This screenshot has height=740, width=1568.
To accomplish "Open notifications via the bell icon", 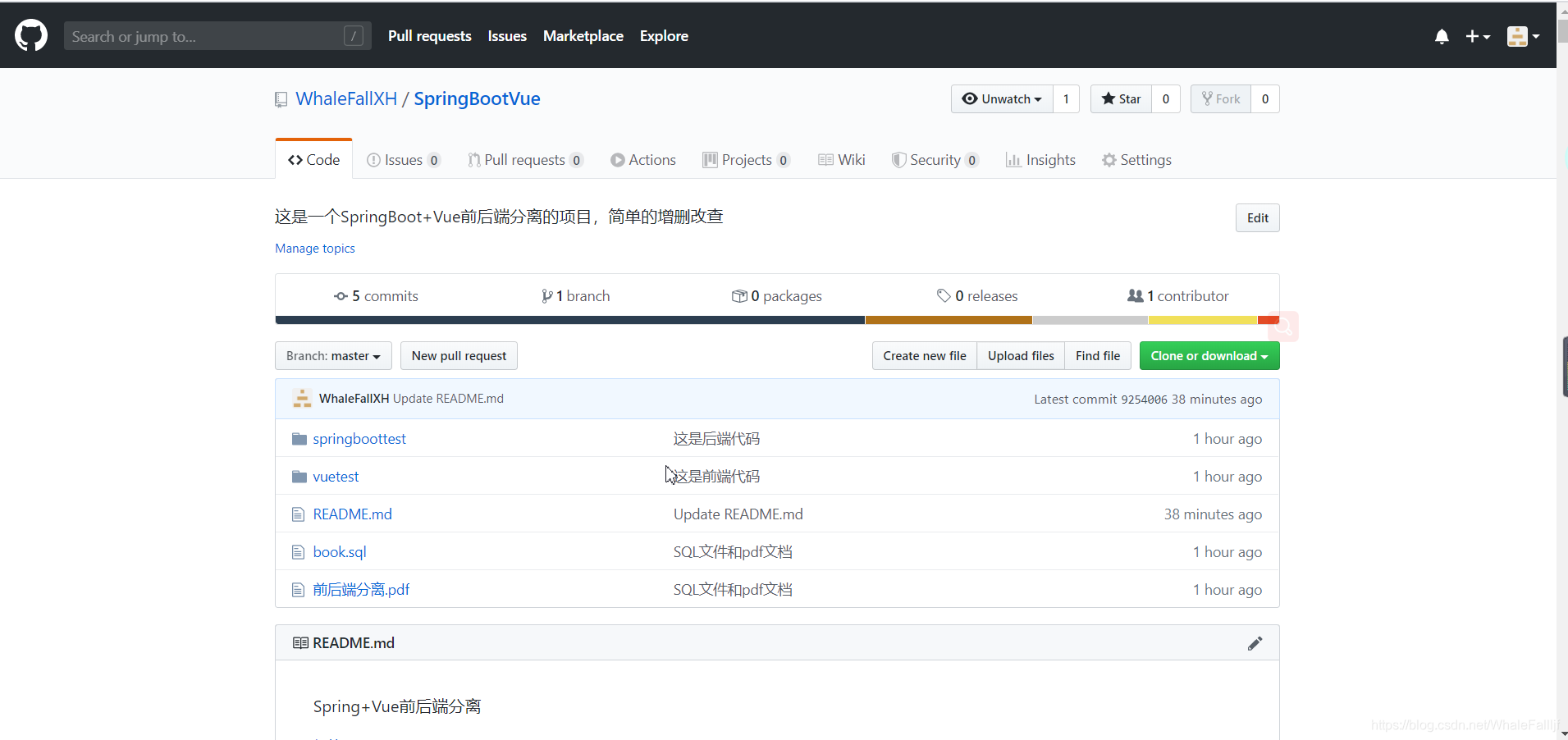I will 1442,36.
